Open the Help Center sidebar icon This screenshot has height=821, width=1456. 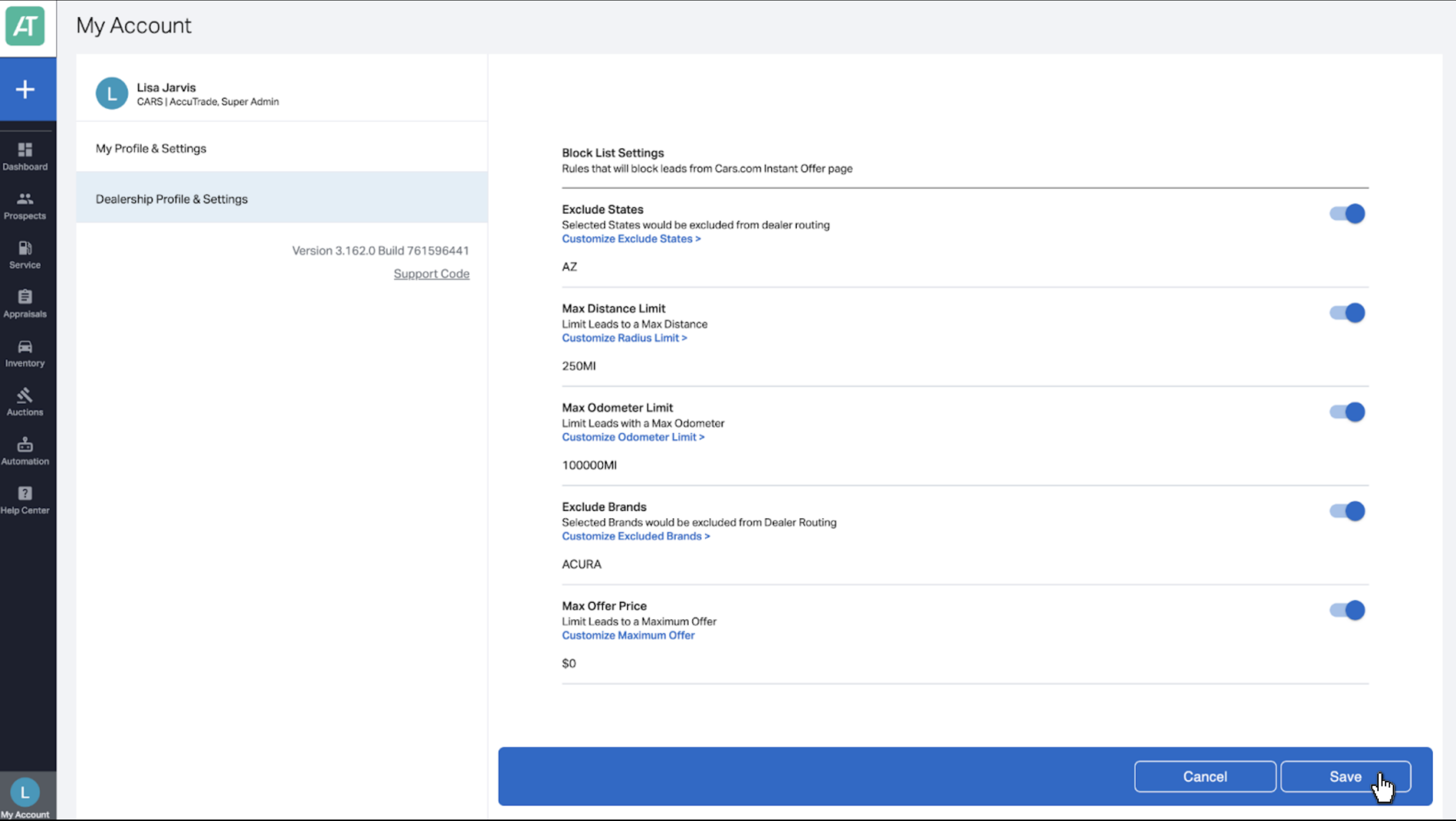click(25, 500)
